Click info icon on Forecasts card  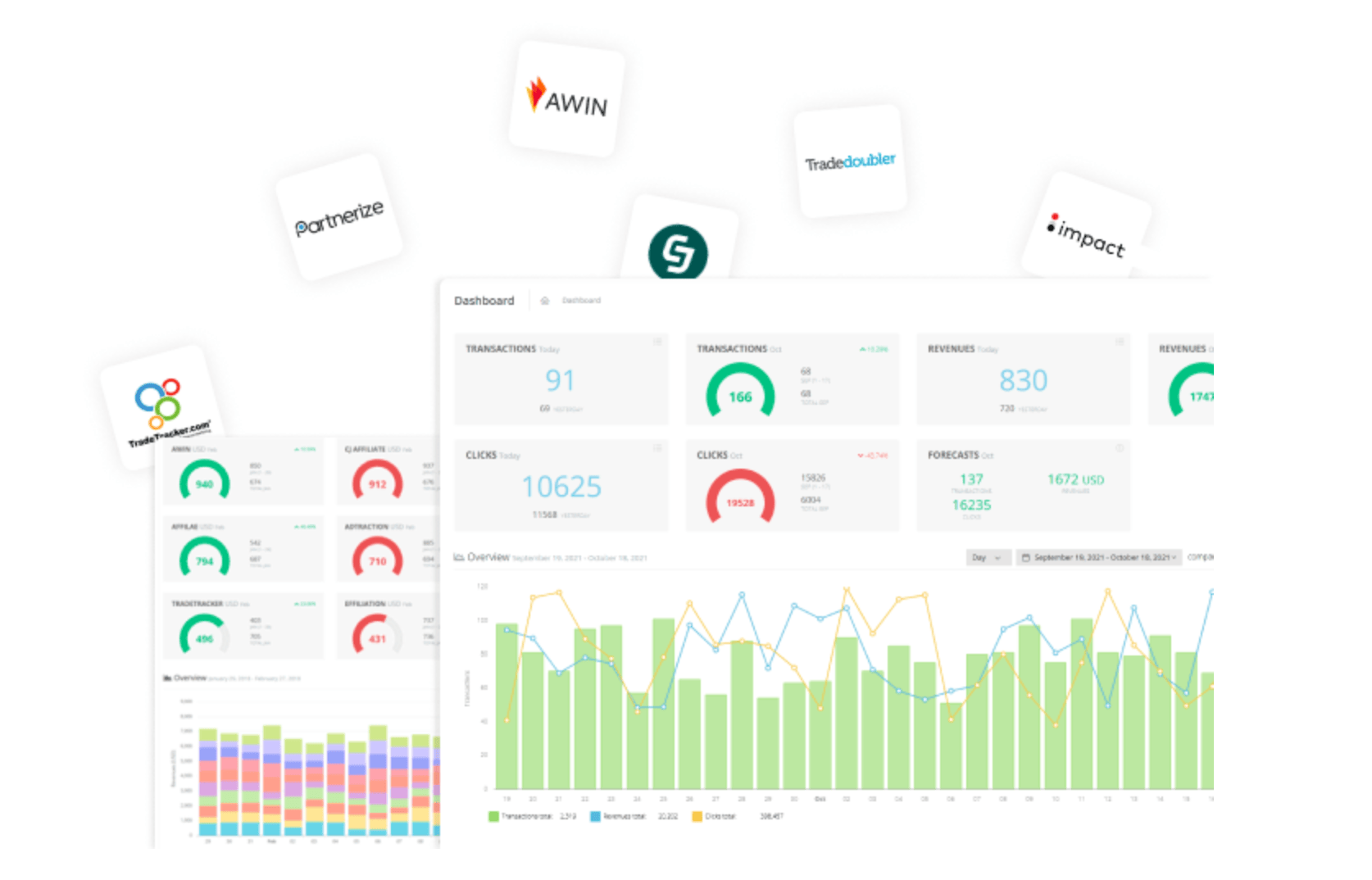click(1120, 448)
